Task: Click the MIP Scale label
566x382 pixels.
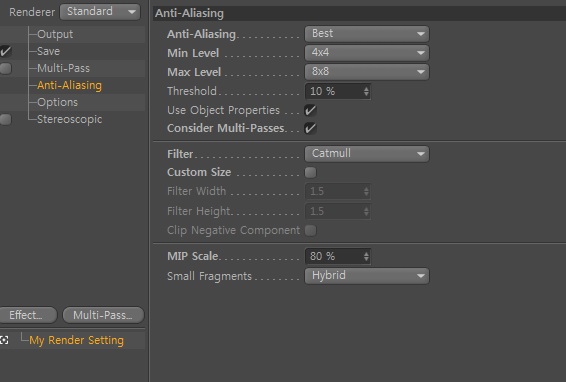Action: click(x=192, y=256)
